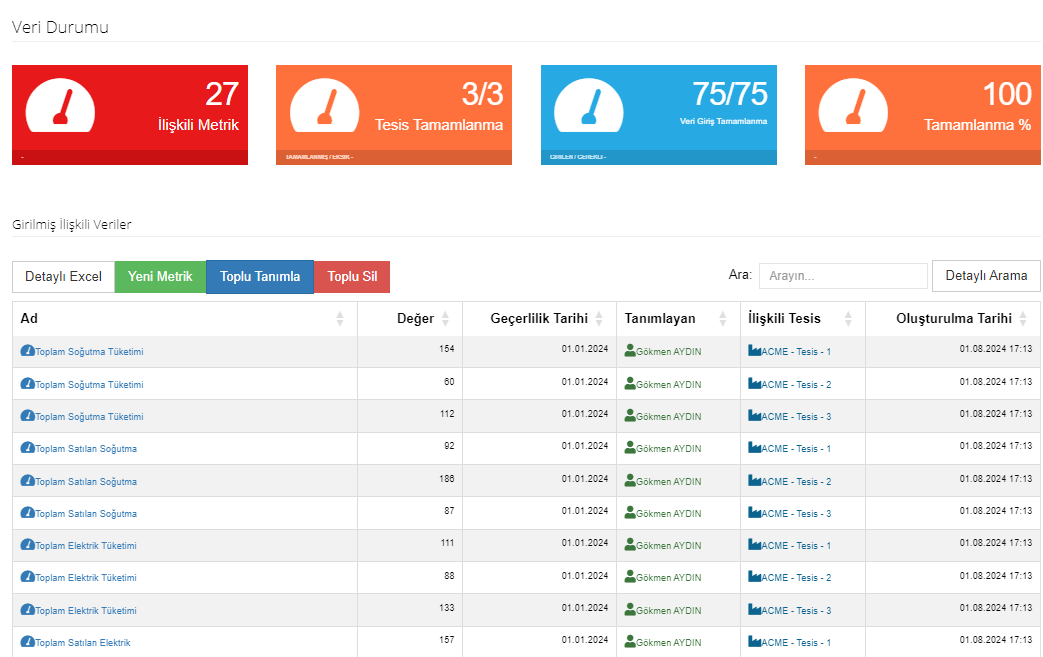Screen dimensions: 1043x657
Task: Click metric icon beside value 154 row
Action: [x=28, y=352]
